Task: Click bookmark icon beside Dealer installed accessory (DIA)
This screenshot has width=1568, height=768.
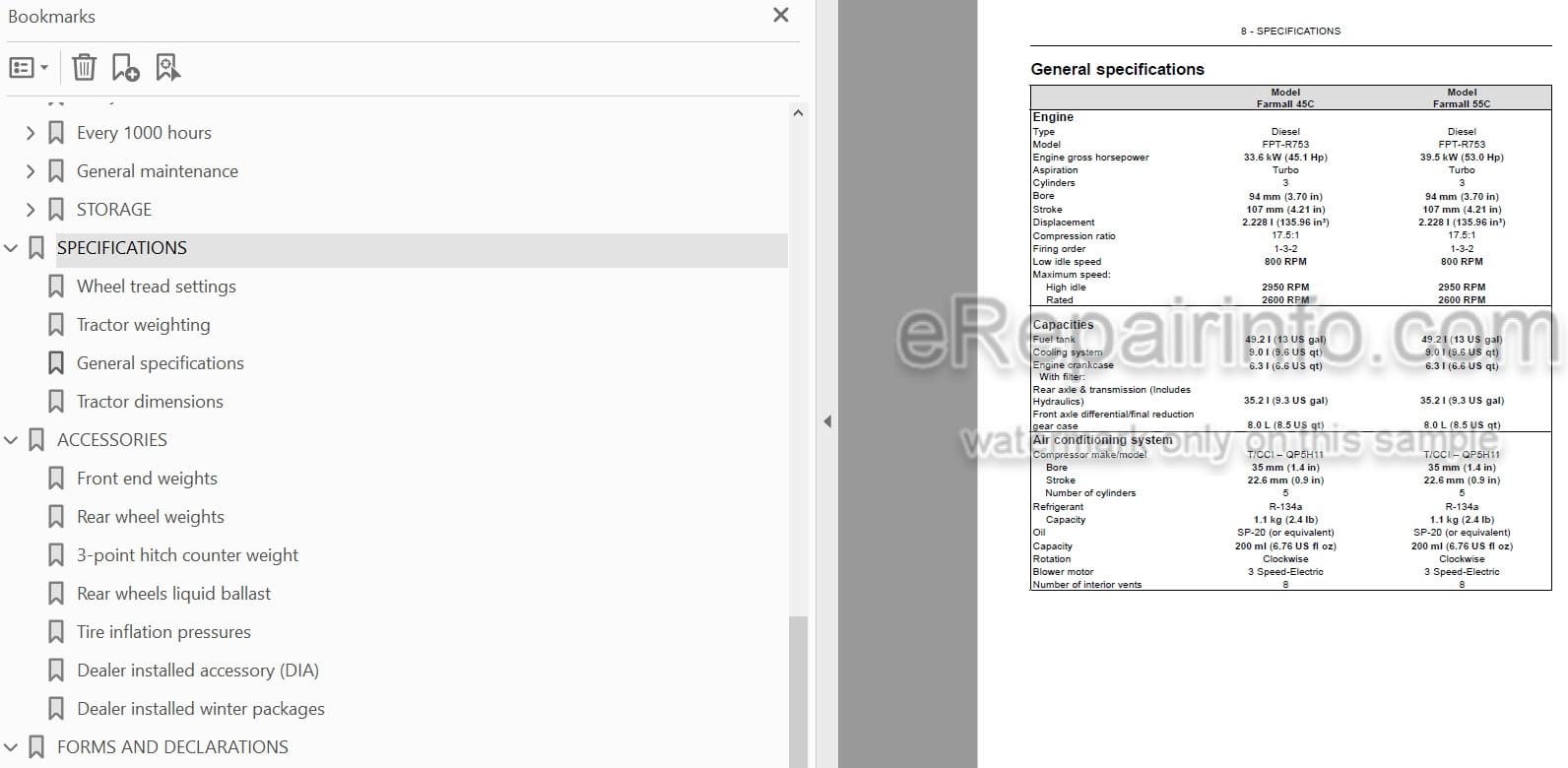Action: click(56, 671)
